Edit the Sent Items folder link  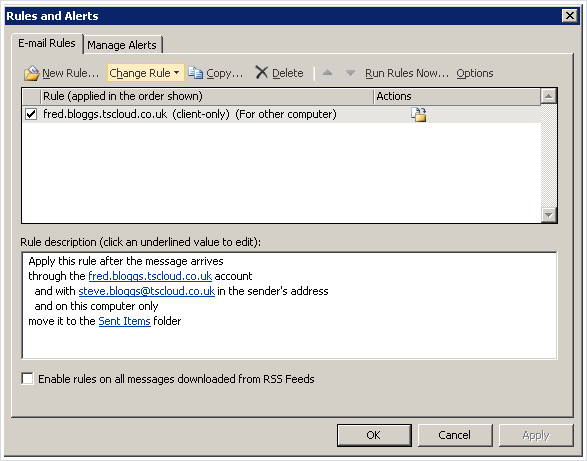click(x=125, y=321)
